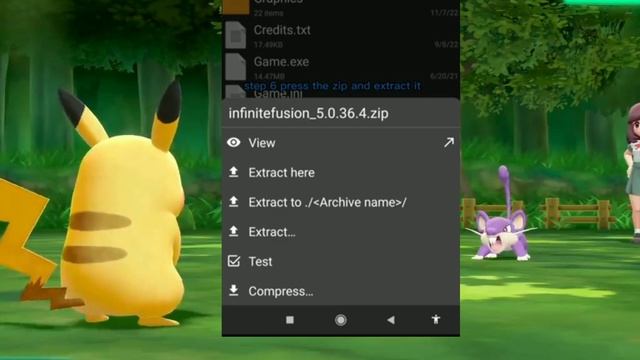
Task: Tap the accessibility person icon in navigation bar
Action: coord(436,320)
